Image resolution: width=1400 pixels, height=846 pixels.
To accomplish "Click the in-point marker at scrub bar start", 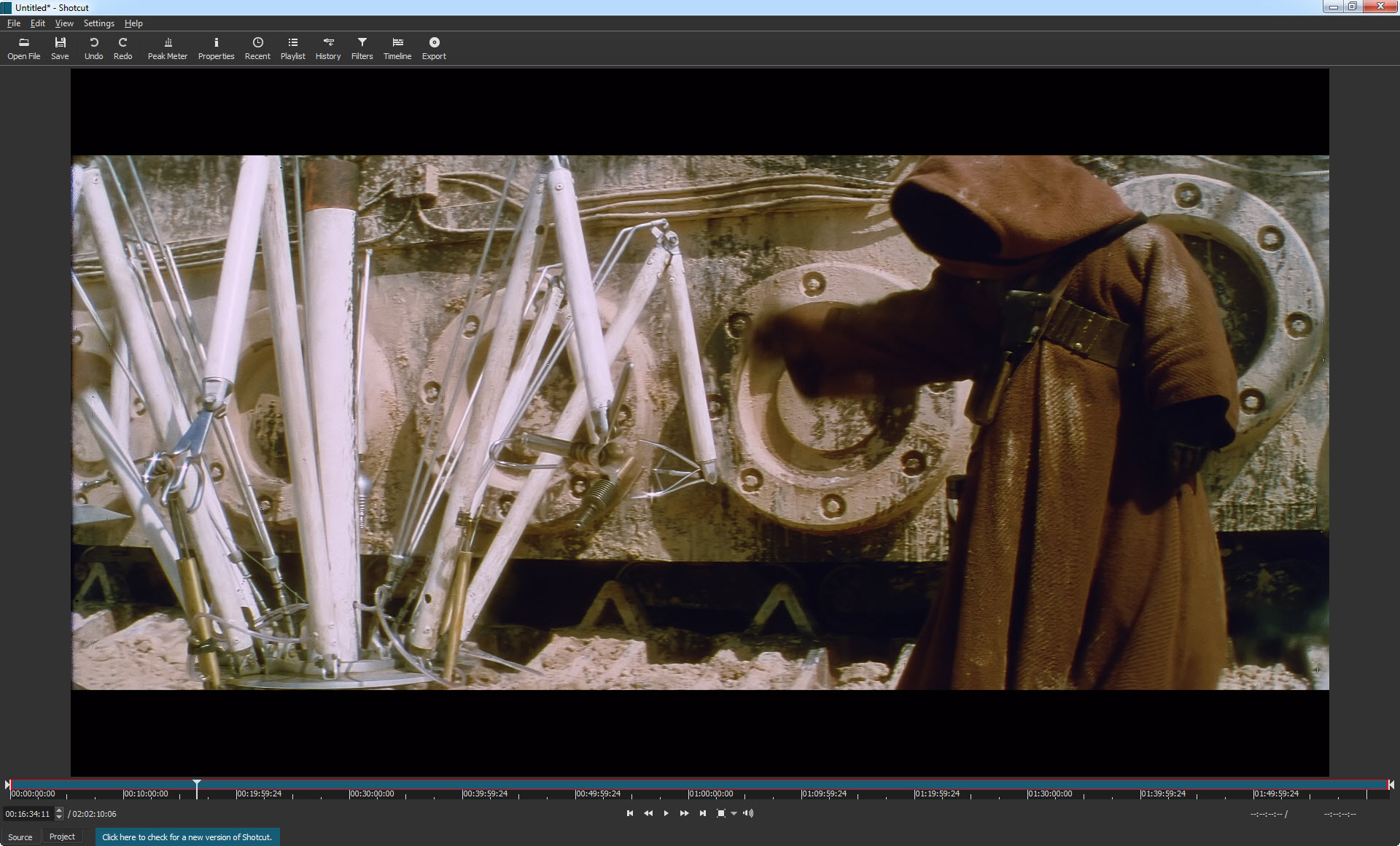I will (x=7, y=785).
